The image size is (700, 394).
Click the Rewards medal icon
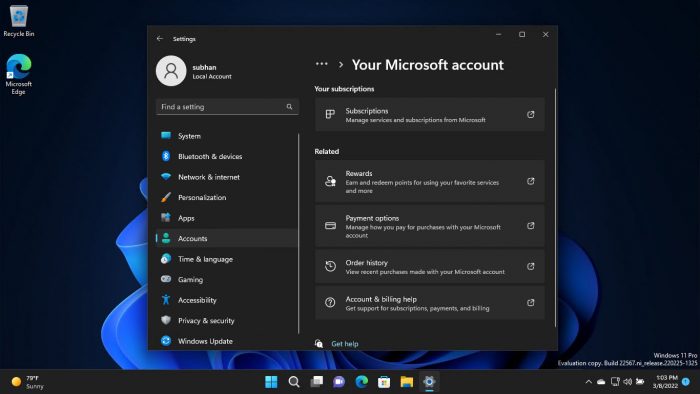(x=330, y=181)
